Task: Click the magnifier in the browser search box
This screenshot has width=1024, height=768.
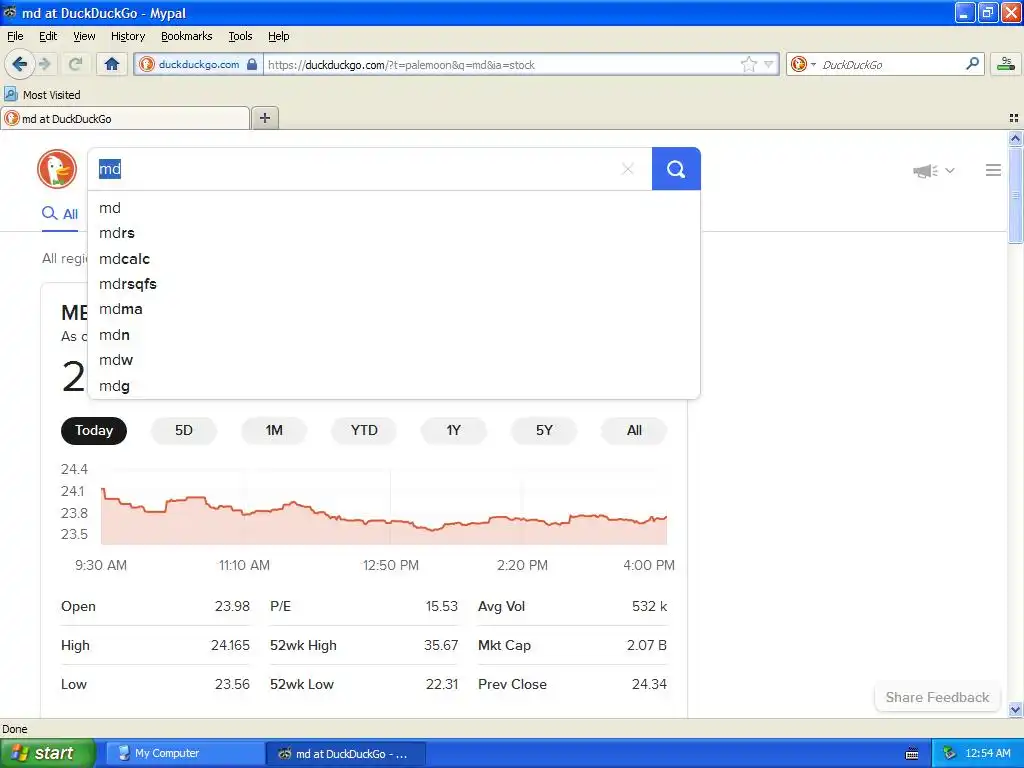Action: tap(972, 63)
